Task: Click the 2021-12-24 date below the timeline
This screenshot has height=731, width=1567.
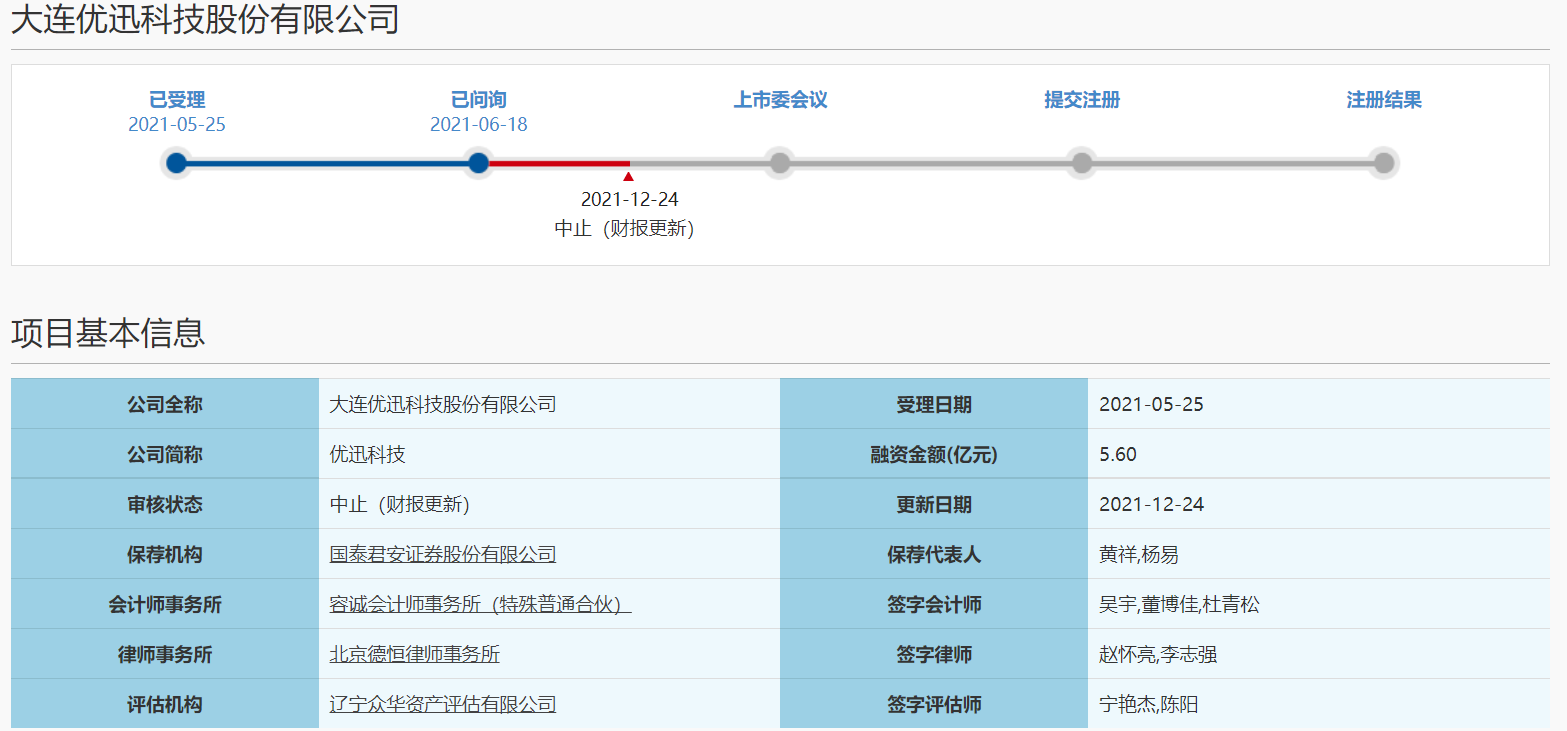Action: tap(630, 200)
